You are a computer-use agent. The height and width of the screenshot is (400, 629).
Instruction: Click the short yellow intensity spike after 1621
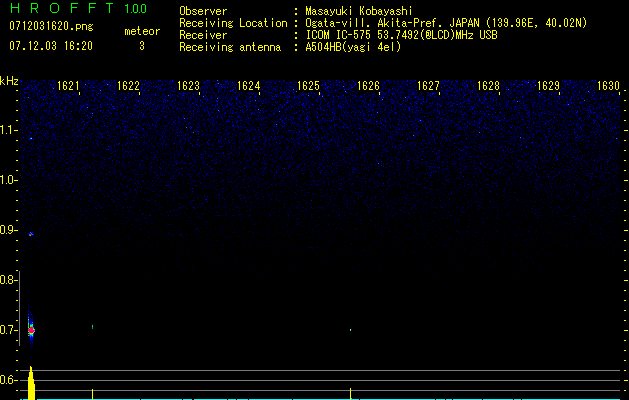tap(92, 394)
